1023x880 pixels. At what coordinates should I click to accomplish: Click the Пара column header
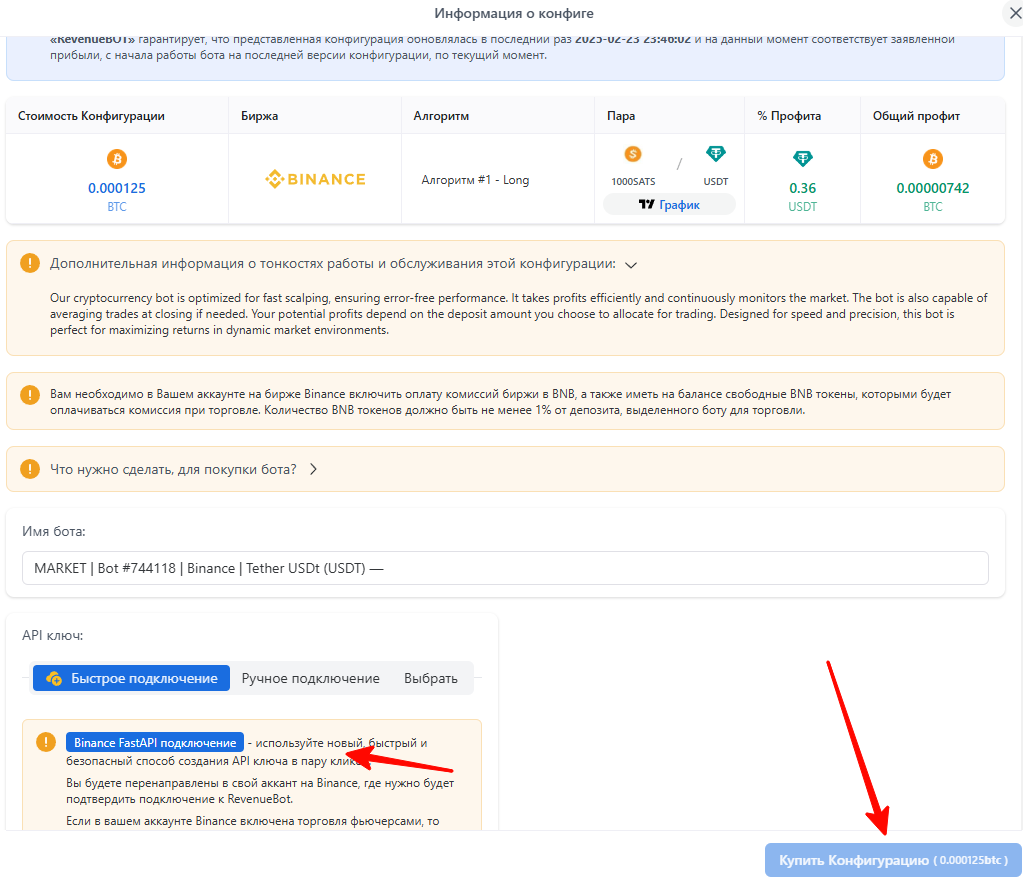point(621,116)
